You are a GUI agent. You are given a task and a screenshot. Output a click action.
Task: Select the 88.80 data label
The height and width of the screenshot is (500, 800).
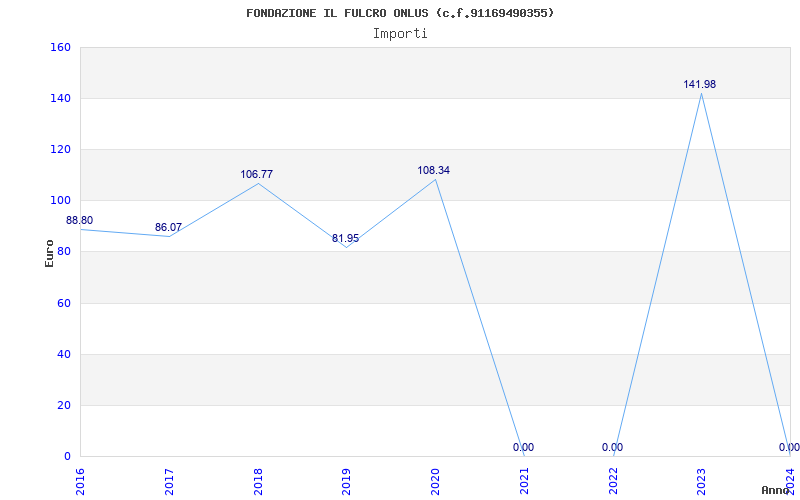[80, 220]
